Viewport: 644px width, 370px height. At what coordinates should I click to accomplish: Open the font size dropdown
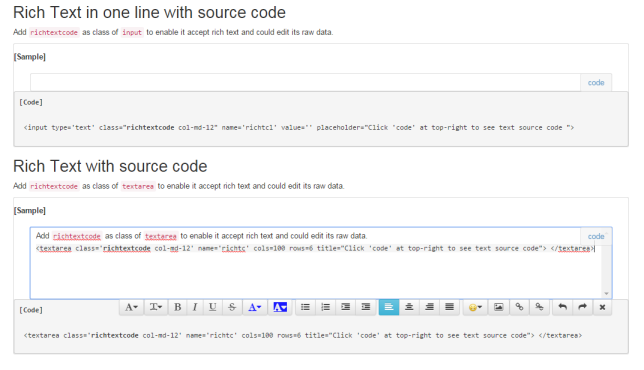pos(156,307)
